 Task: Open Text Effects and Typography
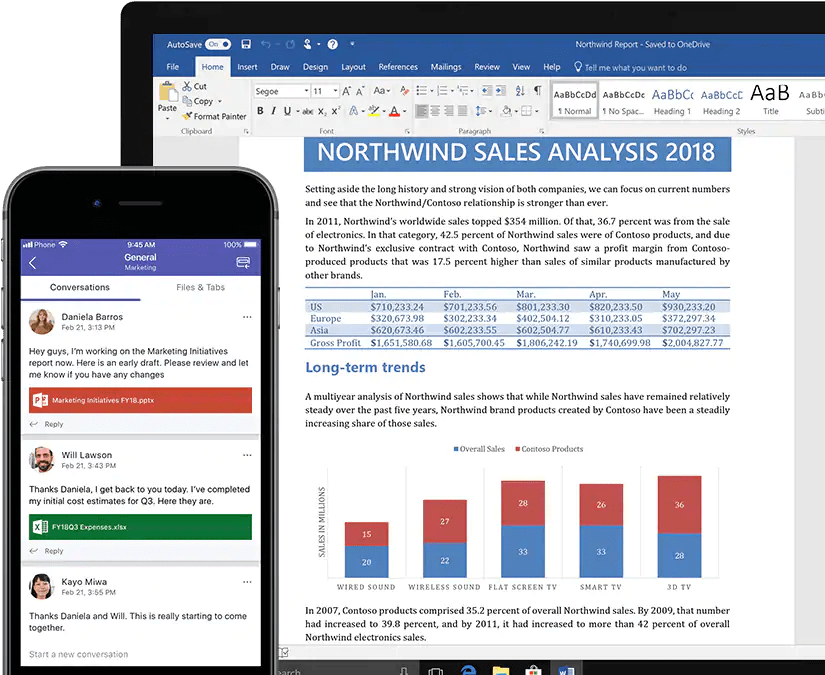click(354, 111)
